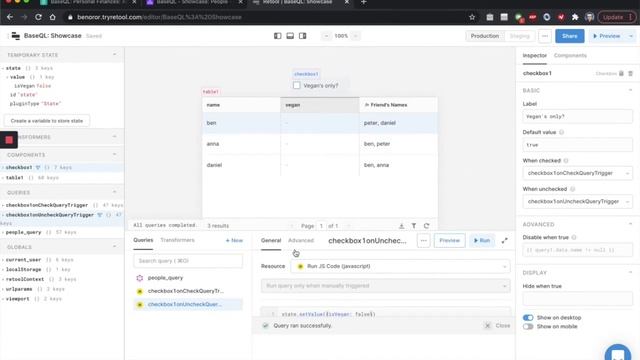
Task: Open the query General tab
Action: point(271,240)
